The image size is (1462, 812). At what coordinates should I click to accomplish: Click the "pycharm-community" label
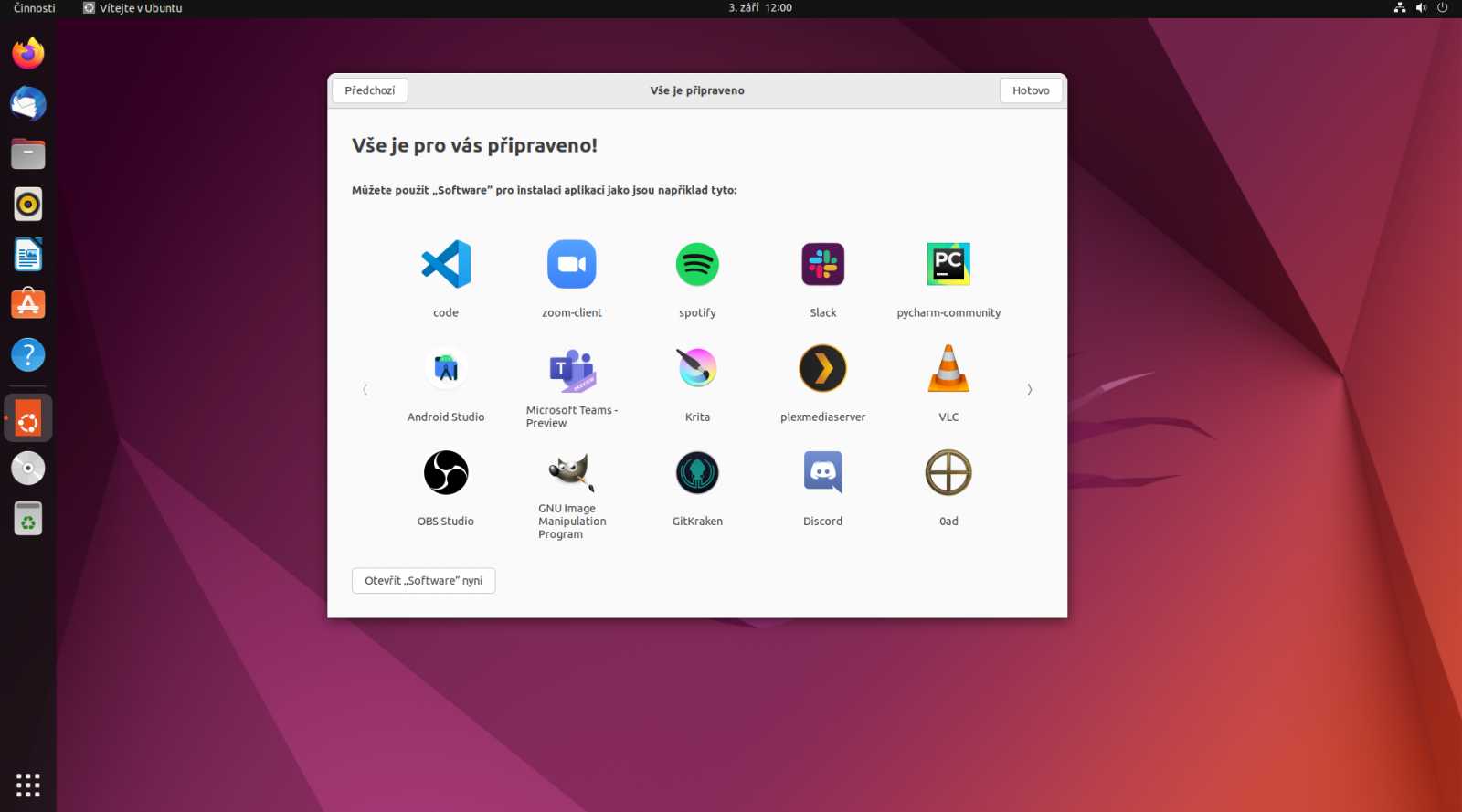click(x=948, y=312)
